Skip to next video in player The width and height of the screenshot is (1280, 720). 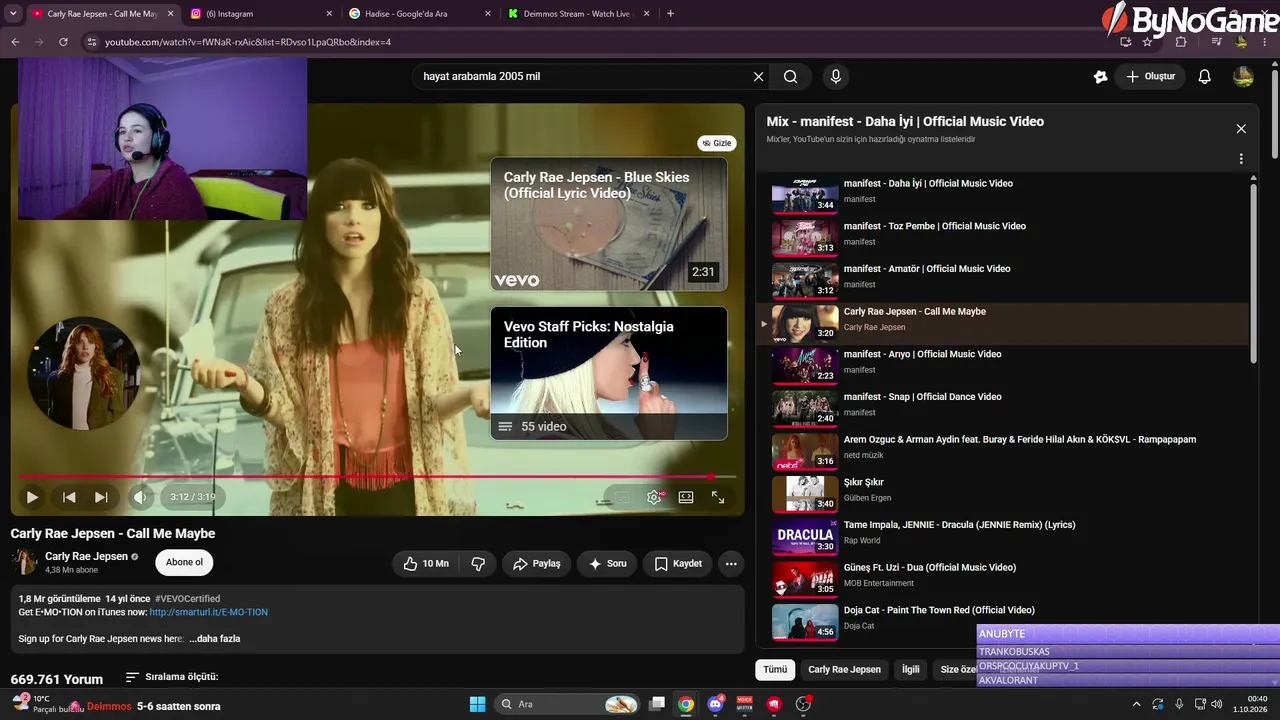tap(101, 497)
